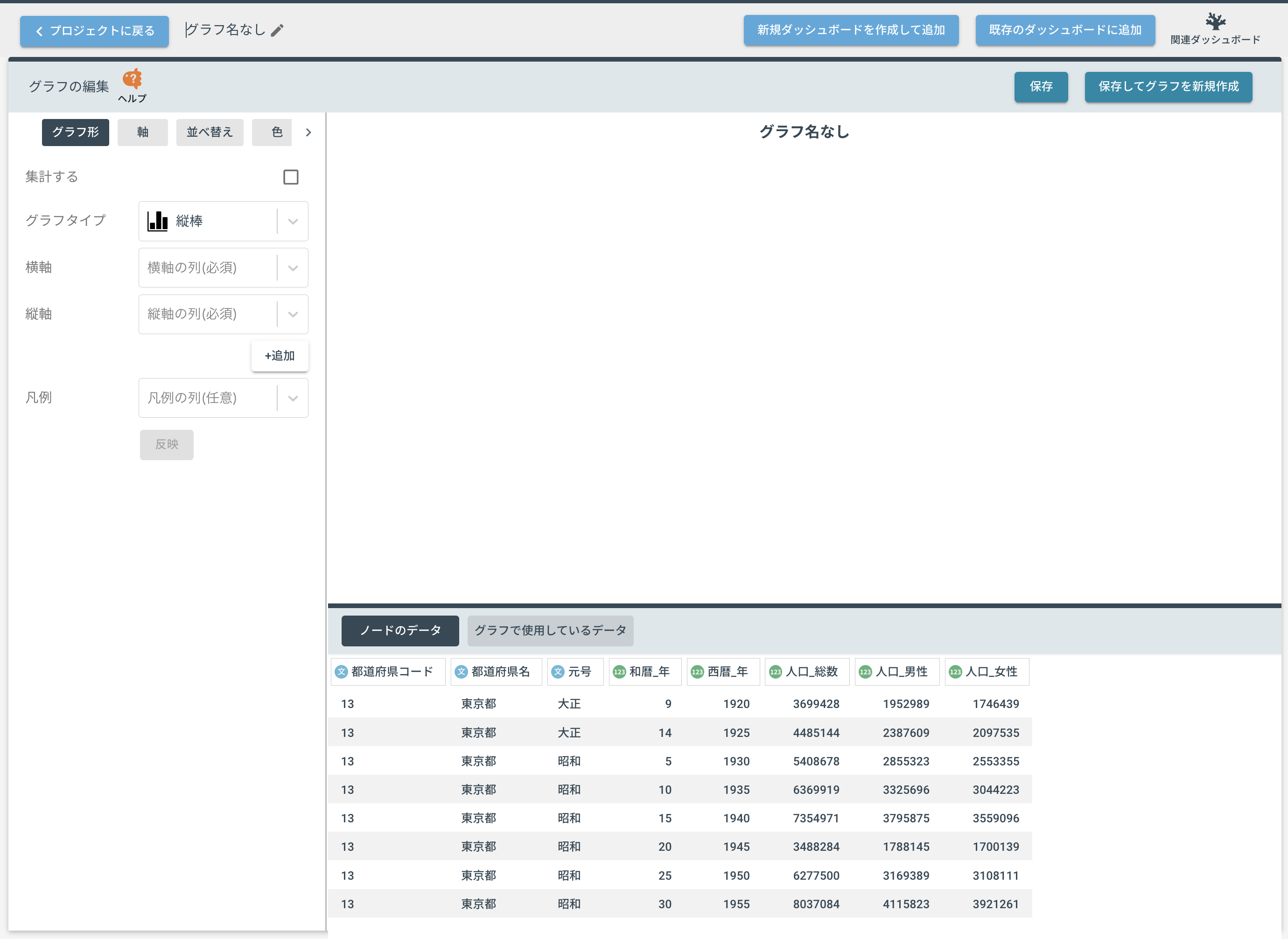Open the 凡例 column dropdown
Screen dimensions: 1288x939
(224, 398)
